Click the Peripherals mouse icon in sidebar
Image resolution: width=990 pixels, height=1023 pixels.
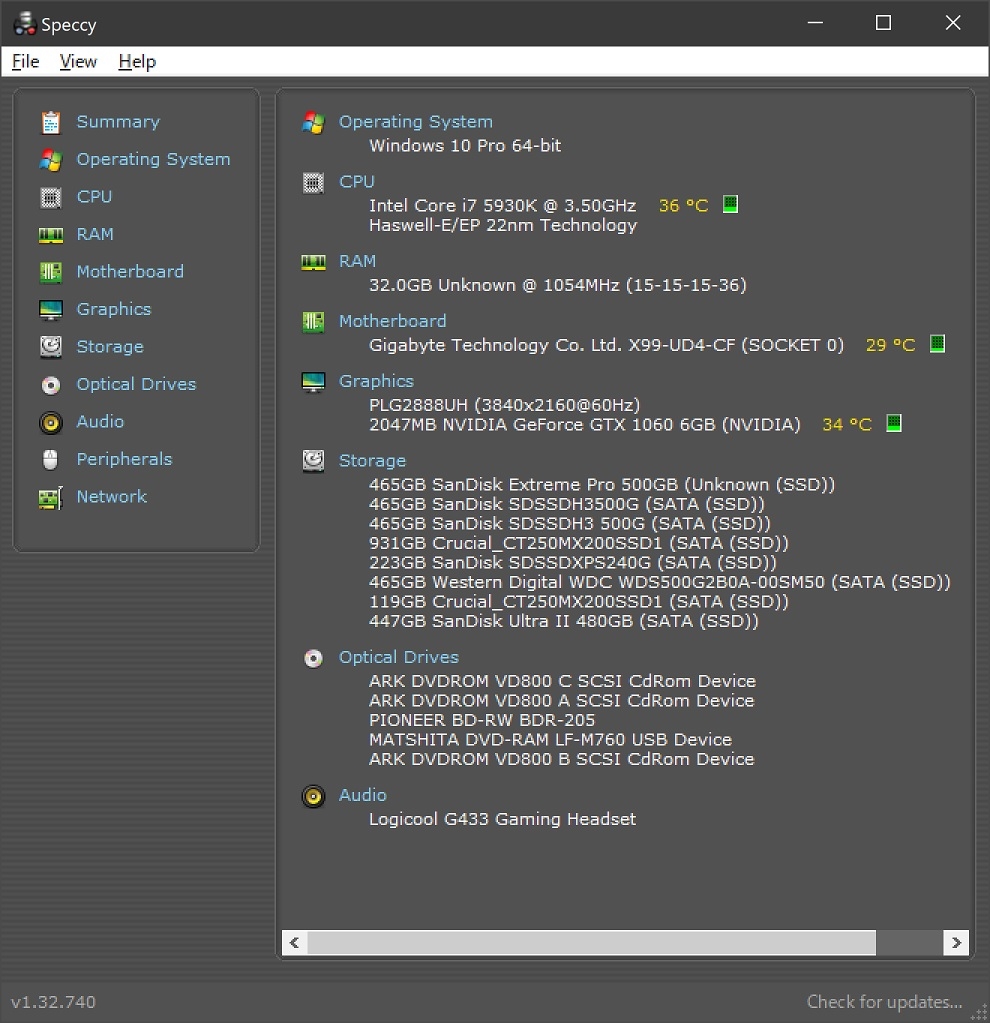[x=50, y=460]
